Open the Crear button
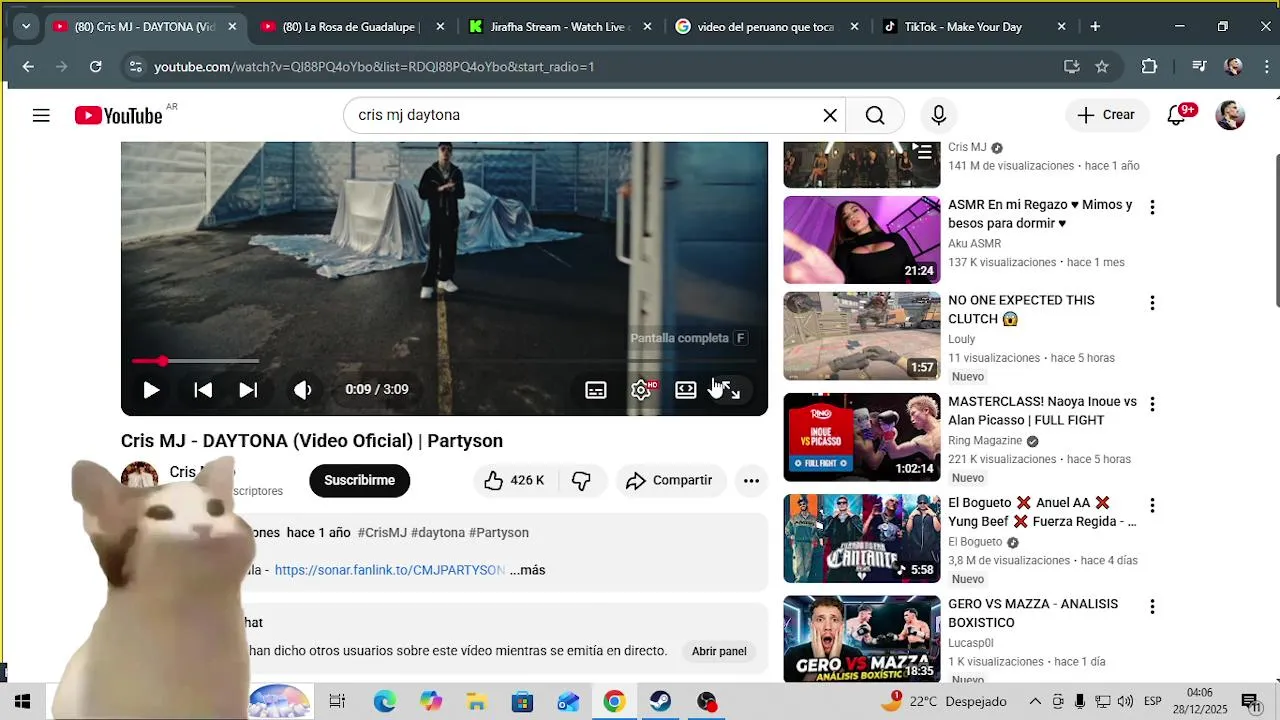This screenshot has height=720, width=1280. 1106,115
